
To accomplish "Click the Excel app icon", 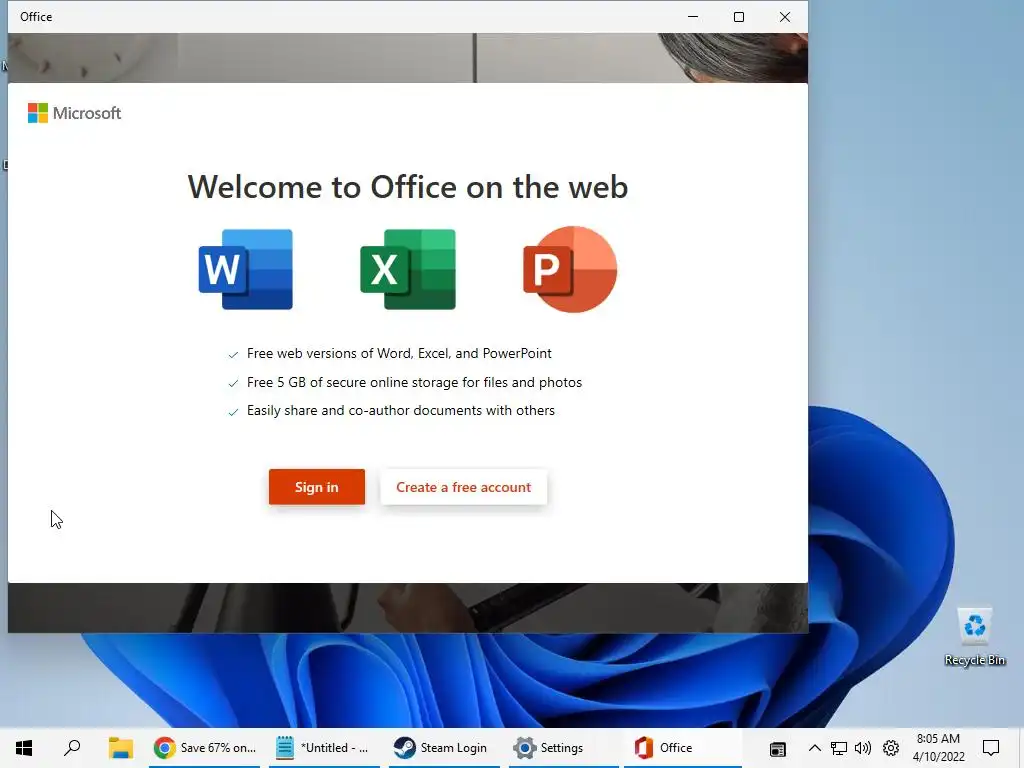I will tap(408, 269).
